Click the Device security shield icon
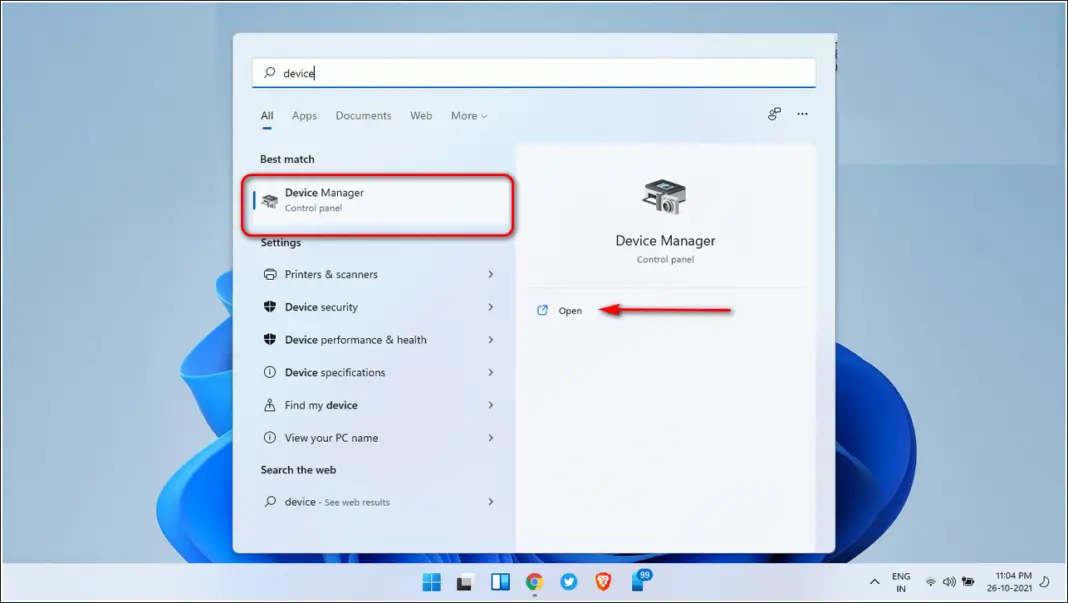 pyautogui.click(x=268, y=307)
